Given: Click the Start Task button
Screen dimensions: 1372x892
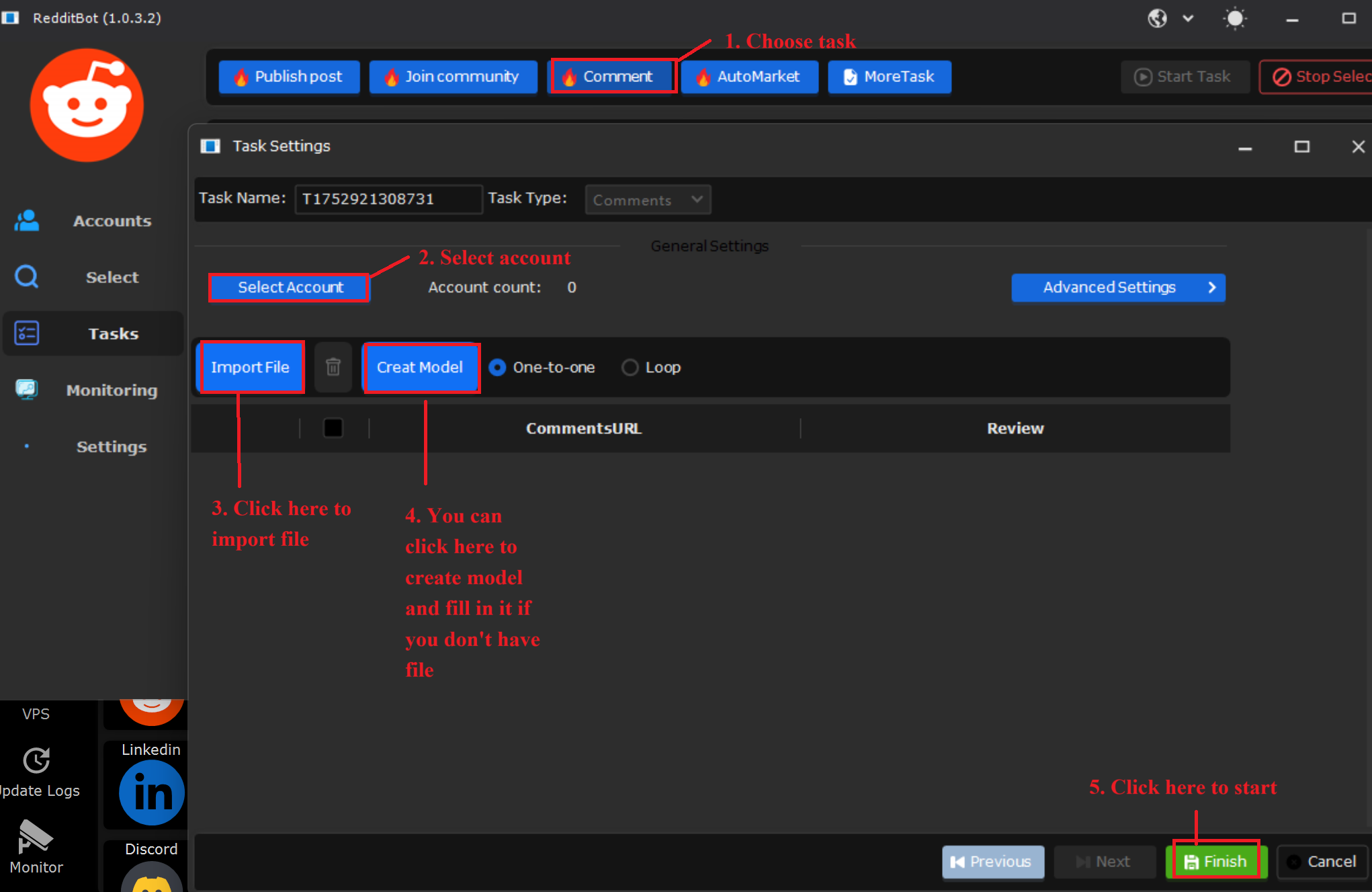Looking at the screenshot, I should (x=1185, y=77).
